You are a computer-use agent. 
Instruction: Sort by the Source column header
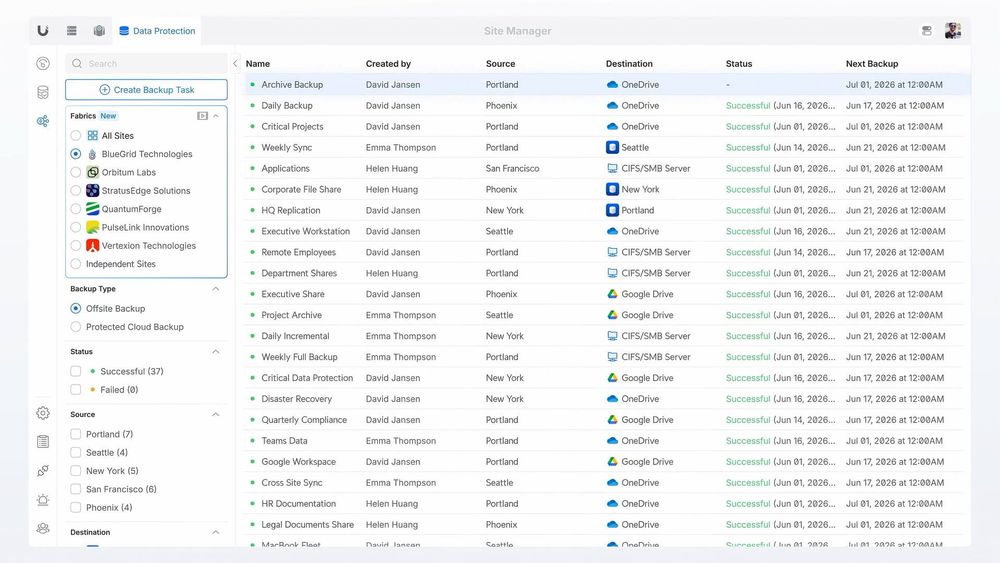[501, 64]
